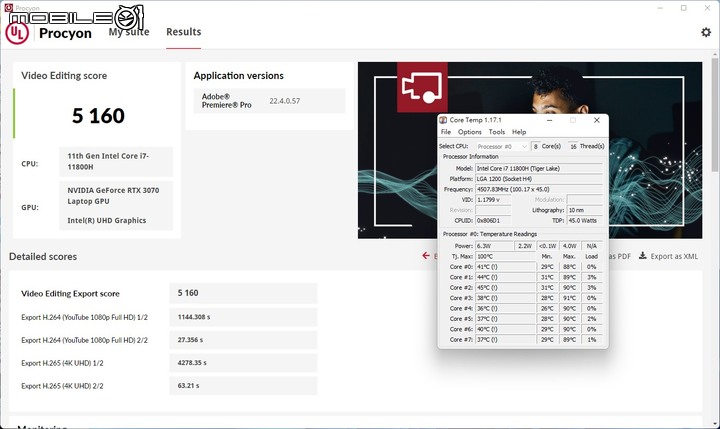720x429 pixels.
Task: Click Core Temp Model field Intel Core i7 11800H
Action: (x=539, y=169)
